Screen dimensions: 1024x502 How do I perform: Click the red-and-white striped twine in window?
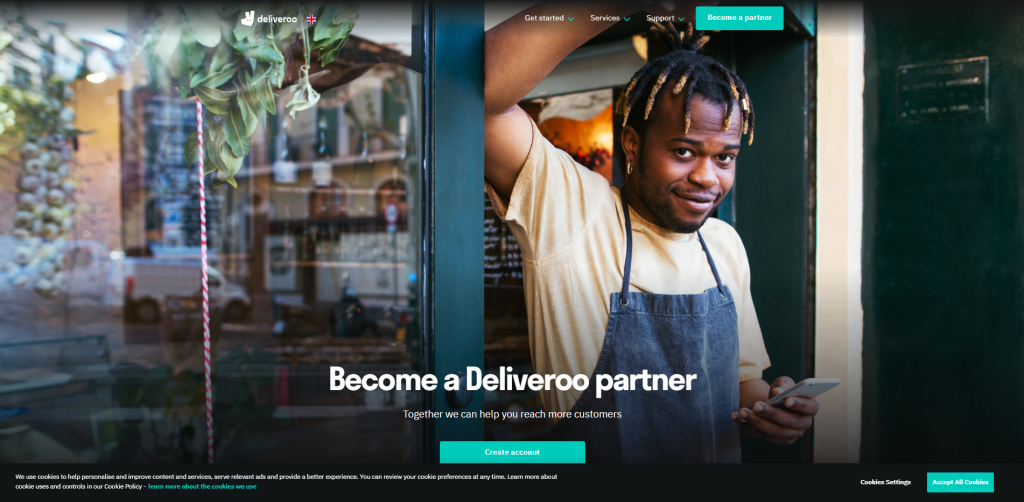[205, 281]
